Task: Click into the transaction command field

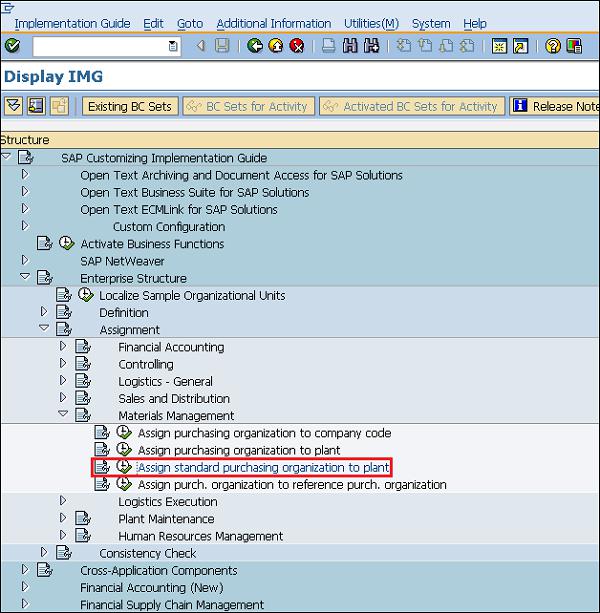Action: [101, 47]
